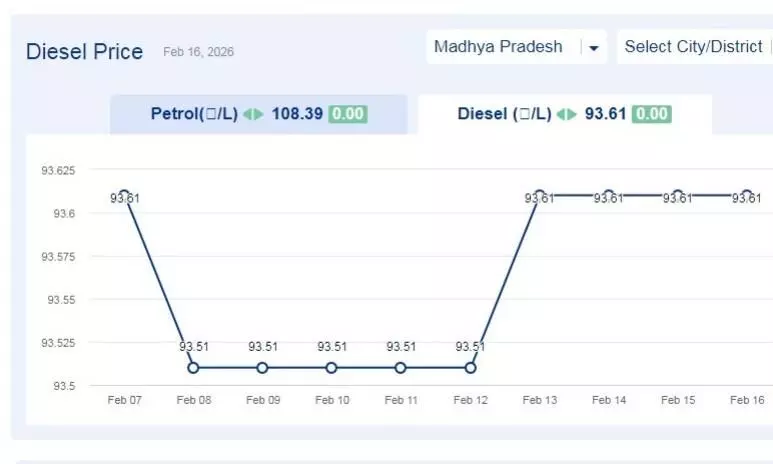Click the Feb 07 data point marker

coord(124,195)
